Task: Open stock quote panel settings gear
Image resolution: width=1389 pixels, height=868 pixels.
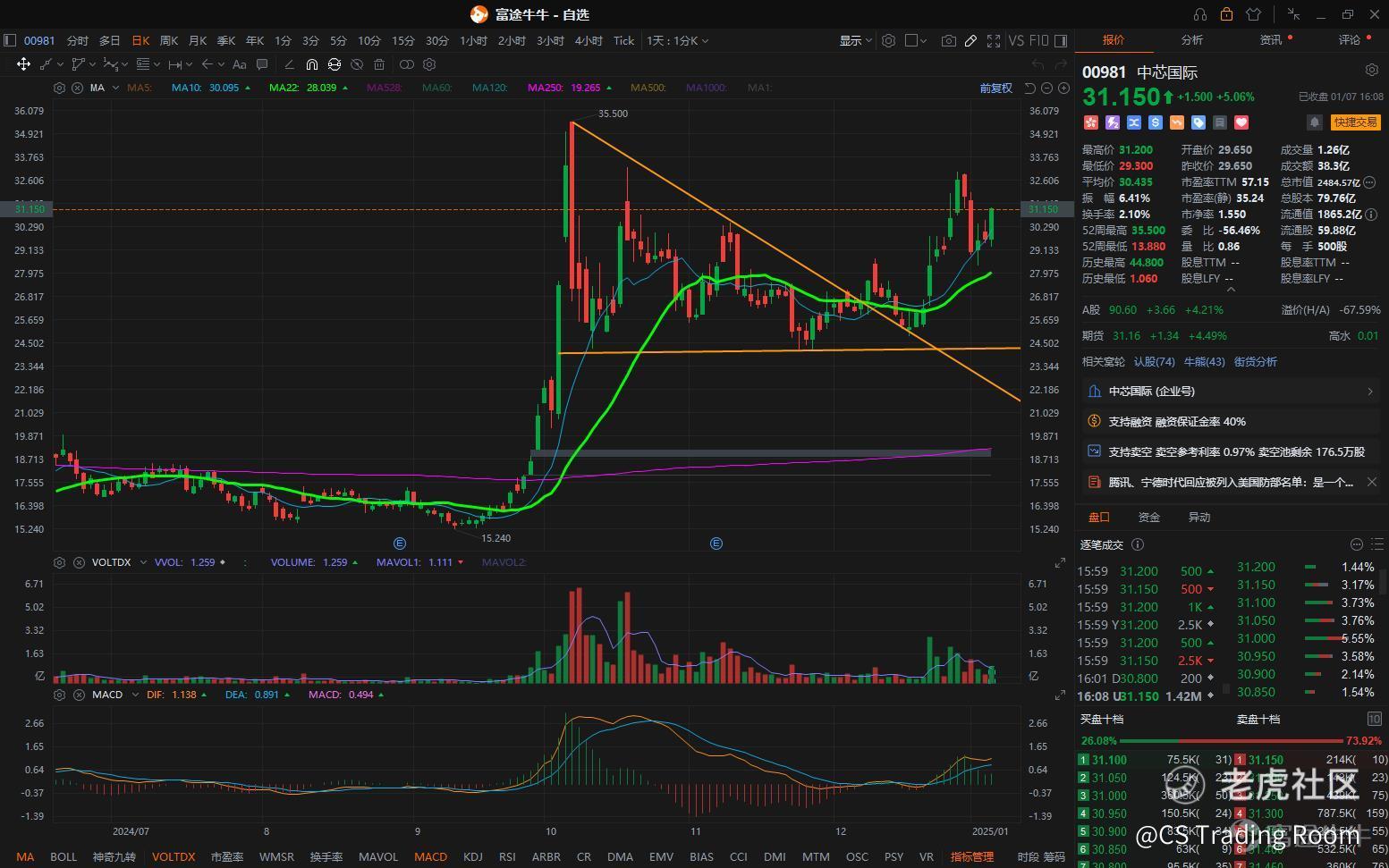Action: point(1371,70)
